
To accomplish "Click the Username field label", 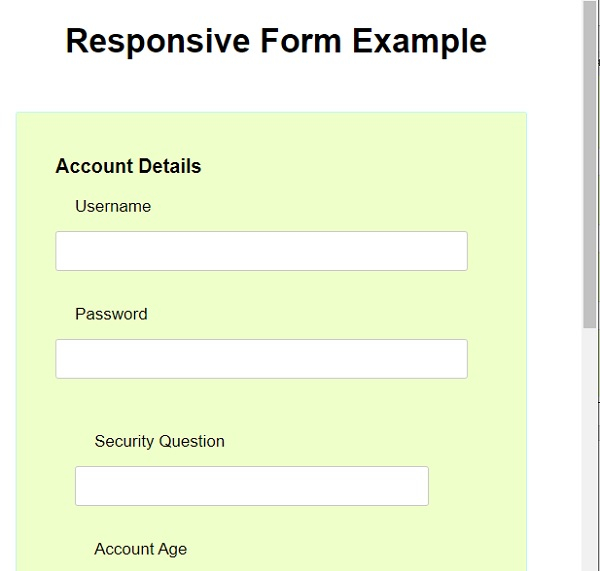I will [113, 207].
